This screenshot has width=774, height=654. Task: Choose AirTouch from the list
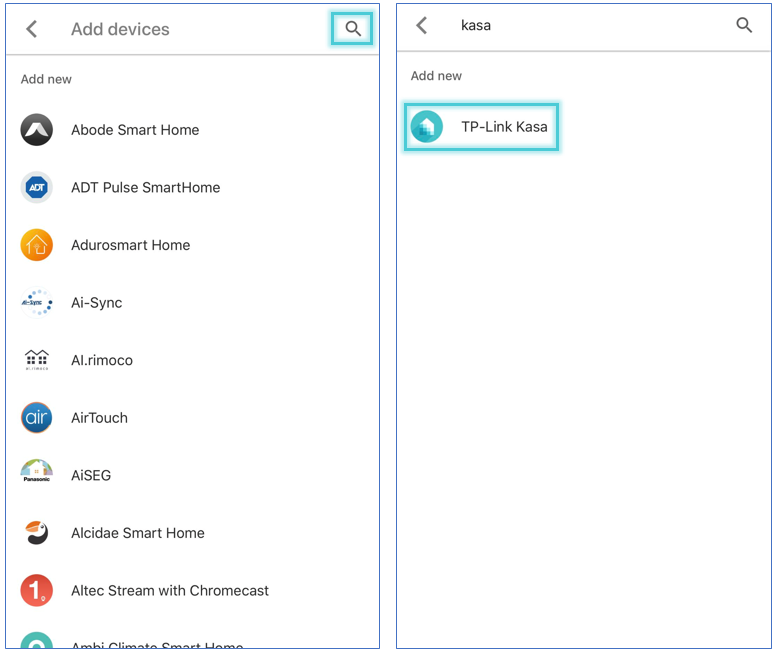(193, 418)
